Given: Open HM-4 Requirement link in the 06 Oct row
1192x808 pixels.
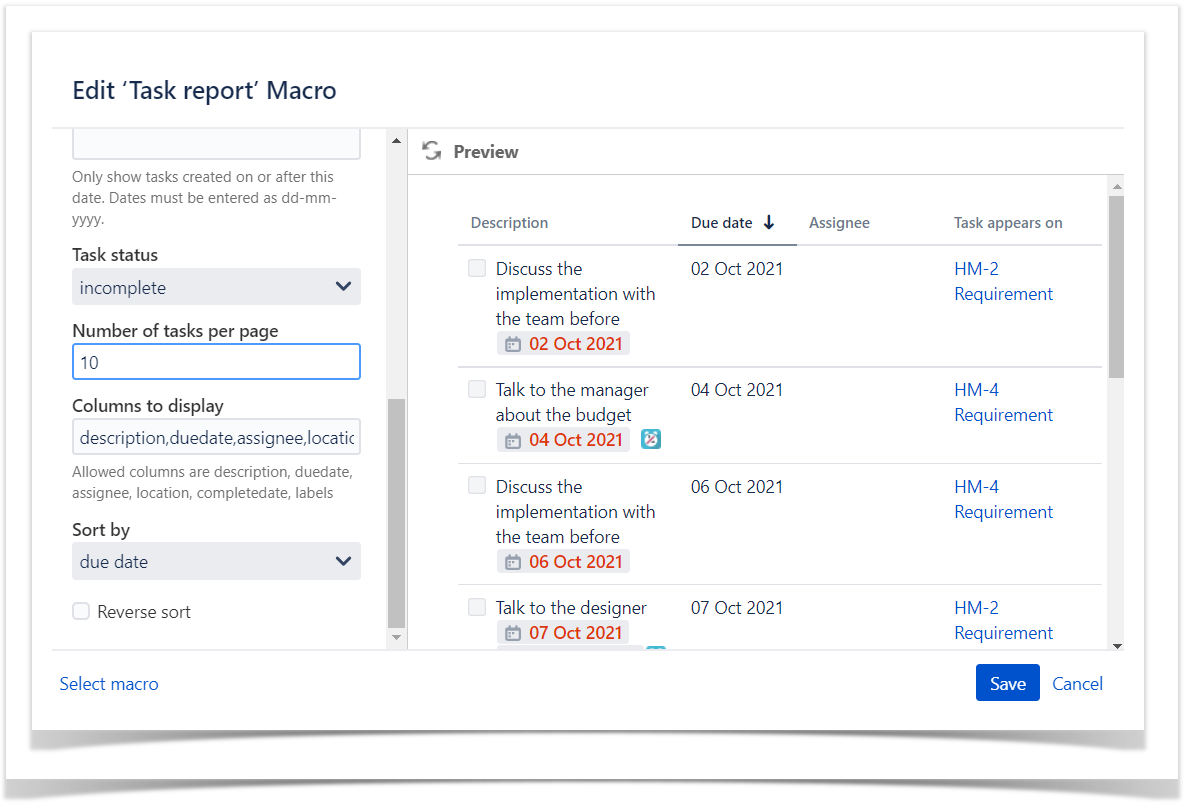Looking at the screenshot, I should pos(1003,499).
